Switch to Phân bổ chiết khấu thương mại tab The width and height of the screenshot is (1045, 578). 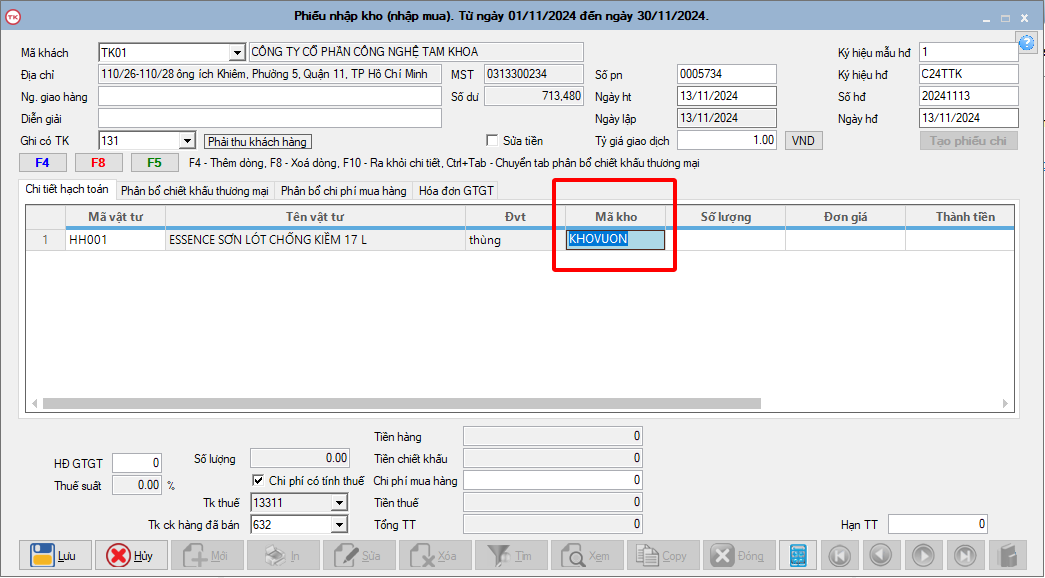[x=194, y=190]
